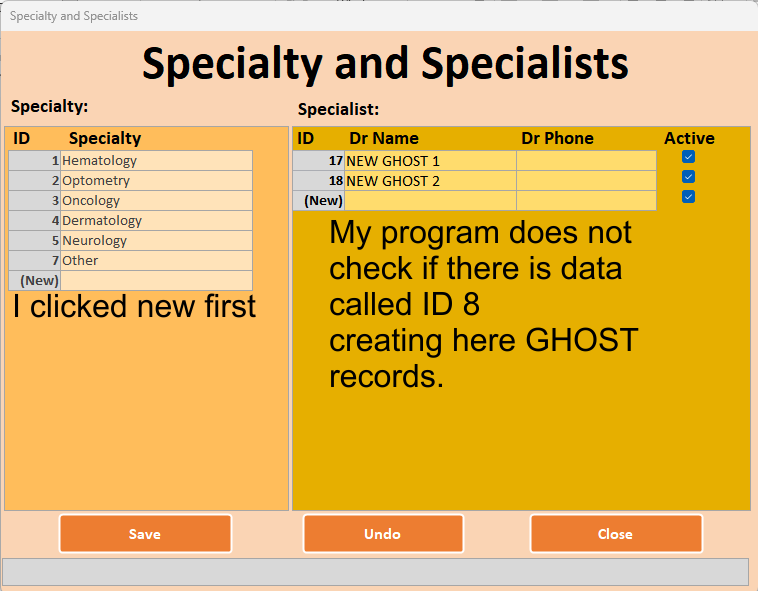Click the Close button
Screen dimensions: 758x591
click(x=616, y=533)
